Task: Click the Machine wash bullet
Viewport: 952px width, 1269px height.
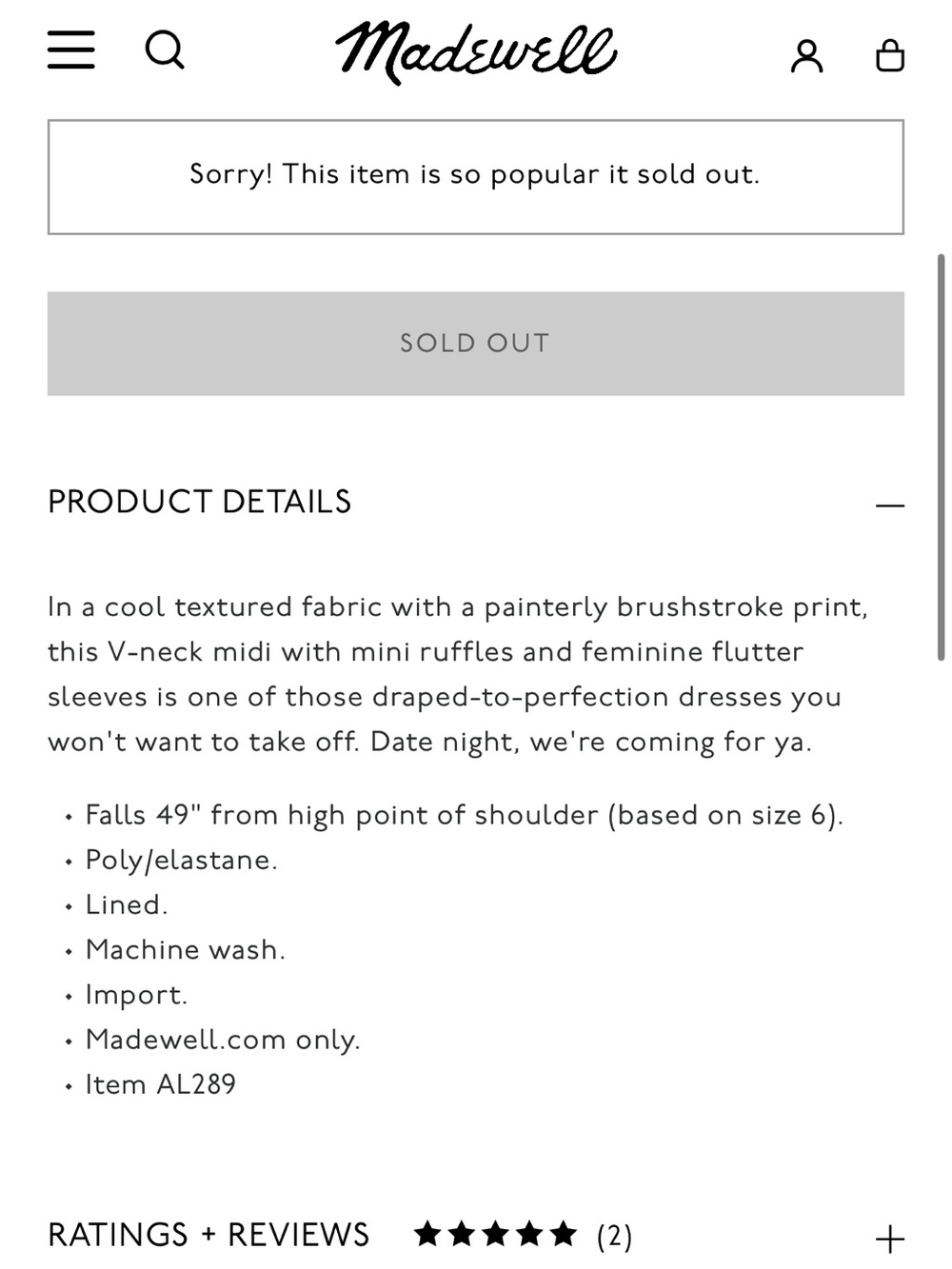Action: click(186, 949)
